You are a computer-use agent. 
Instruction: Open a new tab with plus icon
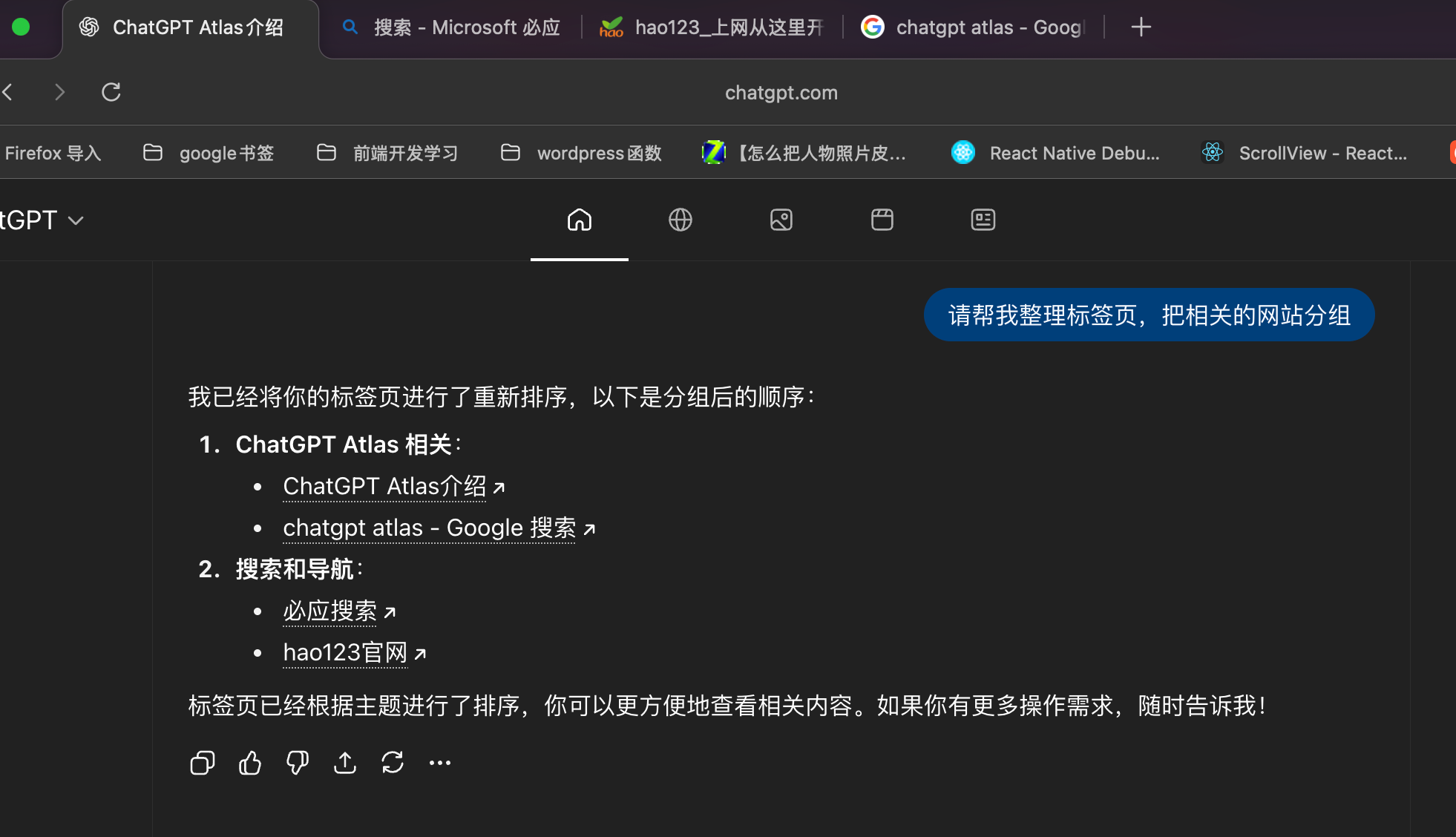click(1141, 27)
